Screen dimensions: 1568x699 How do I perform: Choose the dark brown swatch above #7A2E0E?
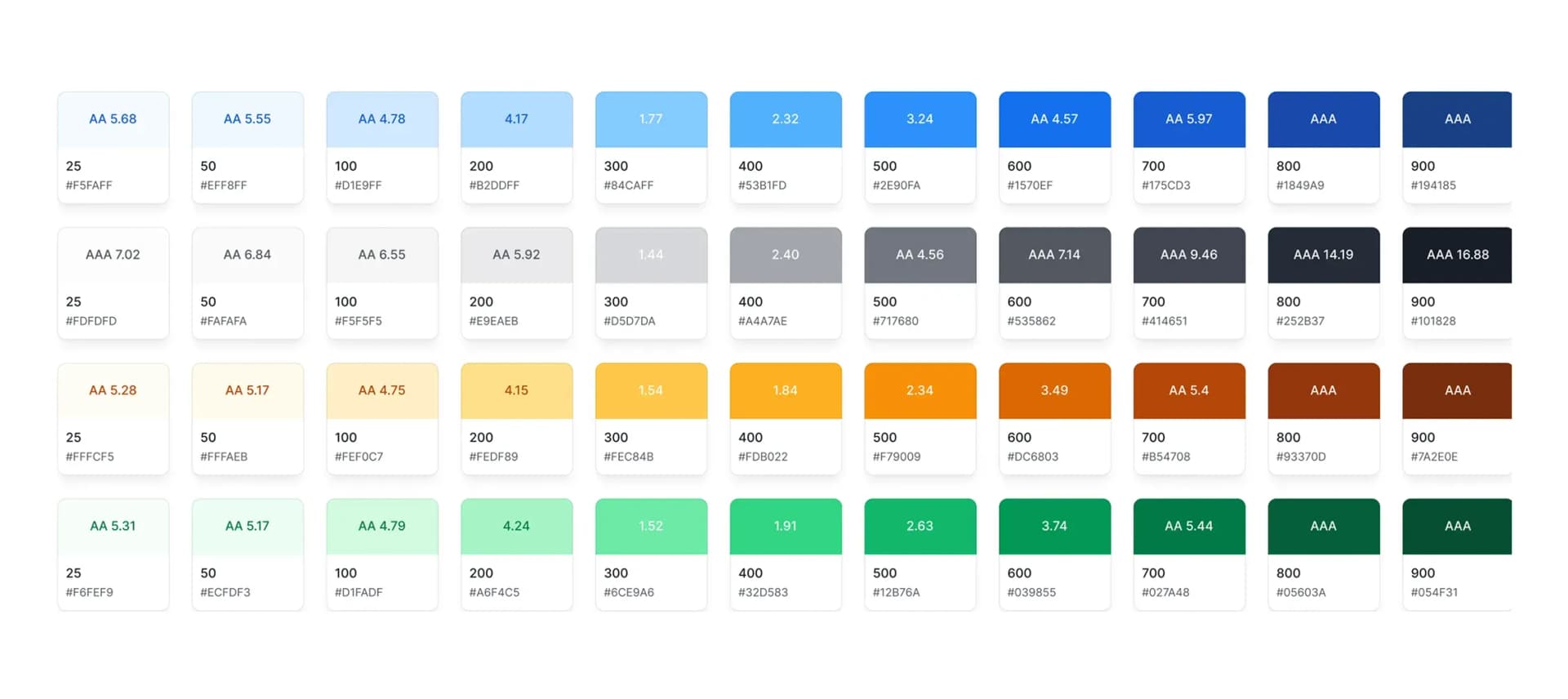click(x=1457, y=390)
